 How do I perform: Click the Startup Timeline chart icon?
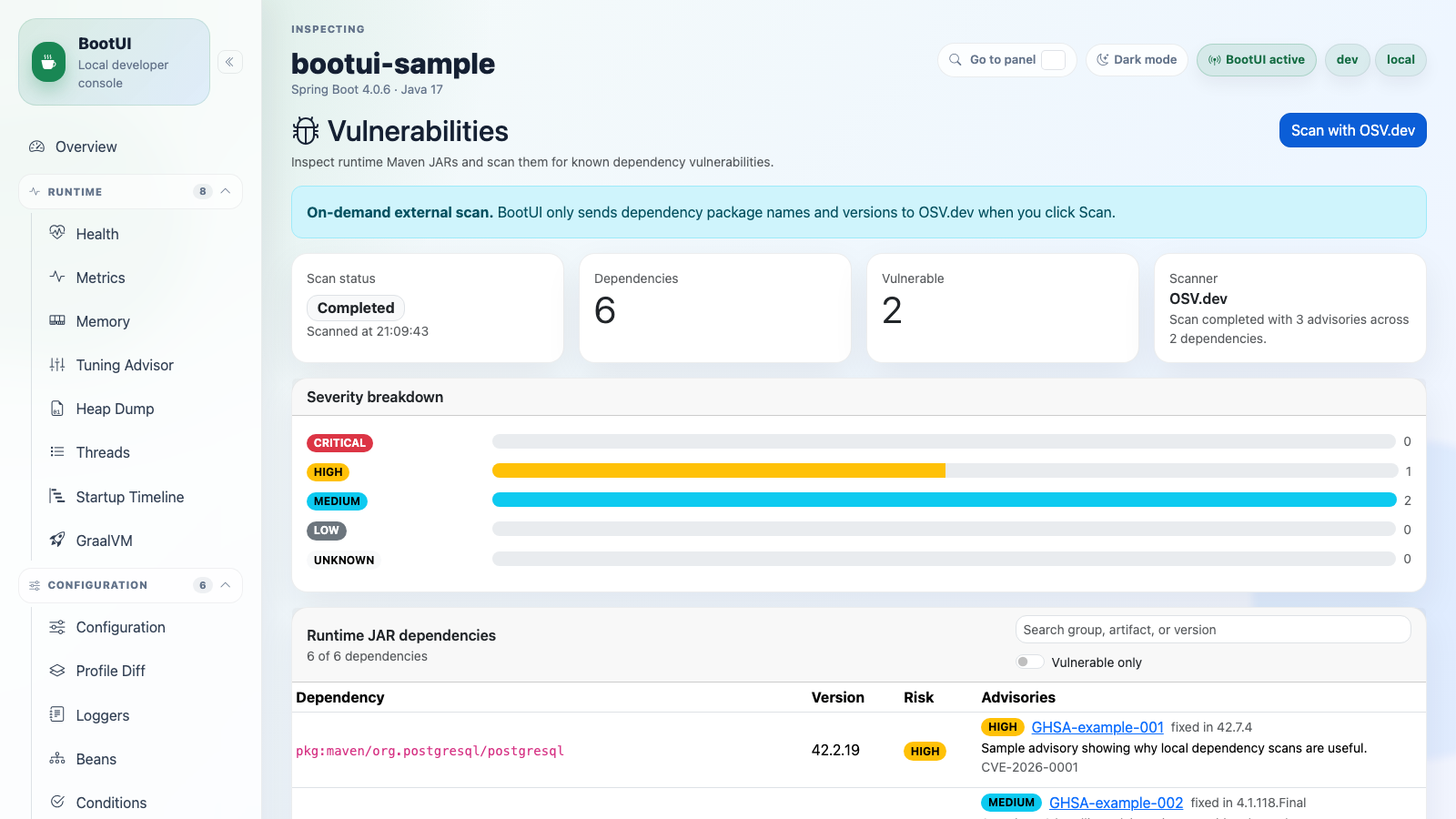coord(57,496)
